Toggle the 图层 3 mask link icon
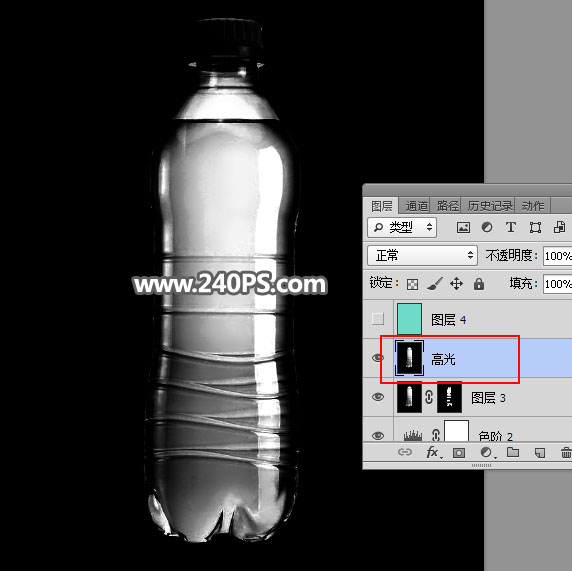This screenshot has height=571, width=572. pyautogui.click(x=429, y=397)
